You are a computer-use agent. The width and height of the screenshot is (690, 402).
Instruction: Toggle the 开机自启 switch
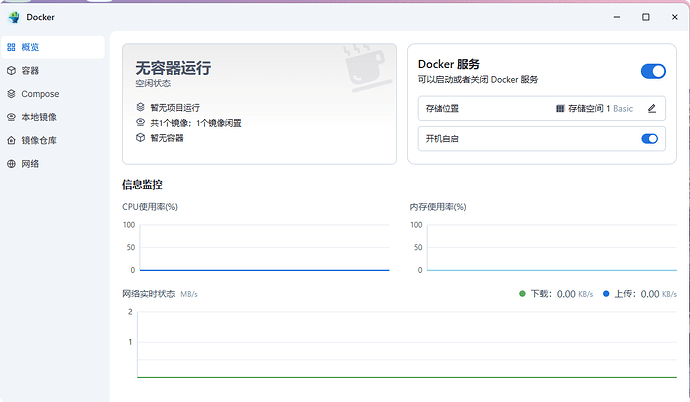650,139
